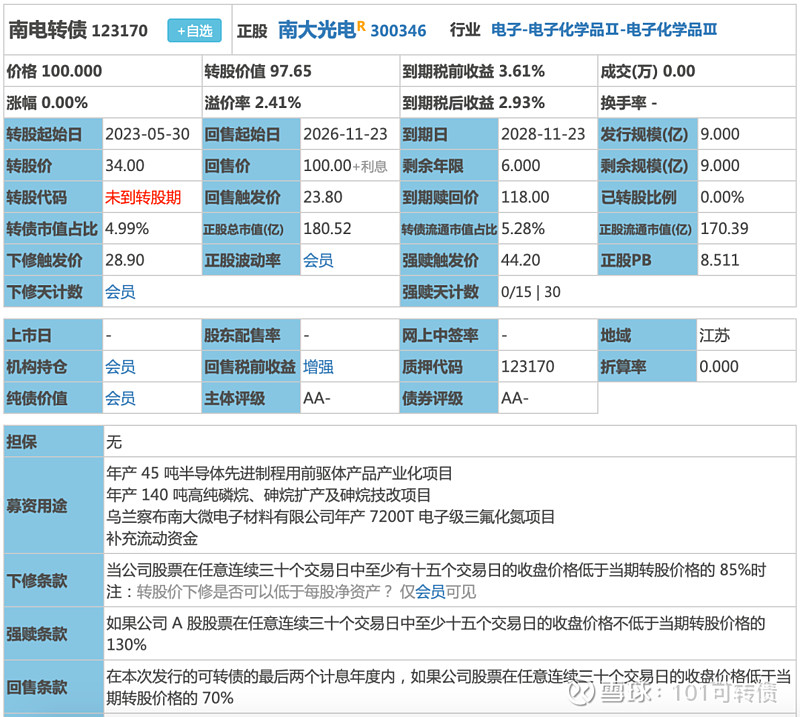Click the 剩余规模(亿) value 9.000
Screen dimensions: 800x717
719,166
